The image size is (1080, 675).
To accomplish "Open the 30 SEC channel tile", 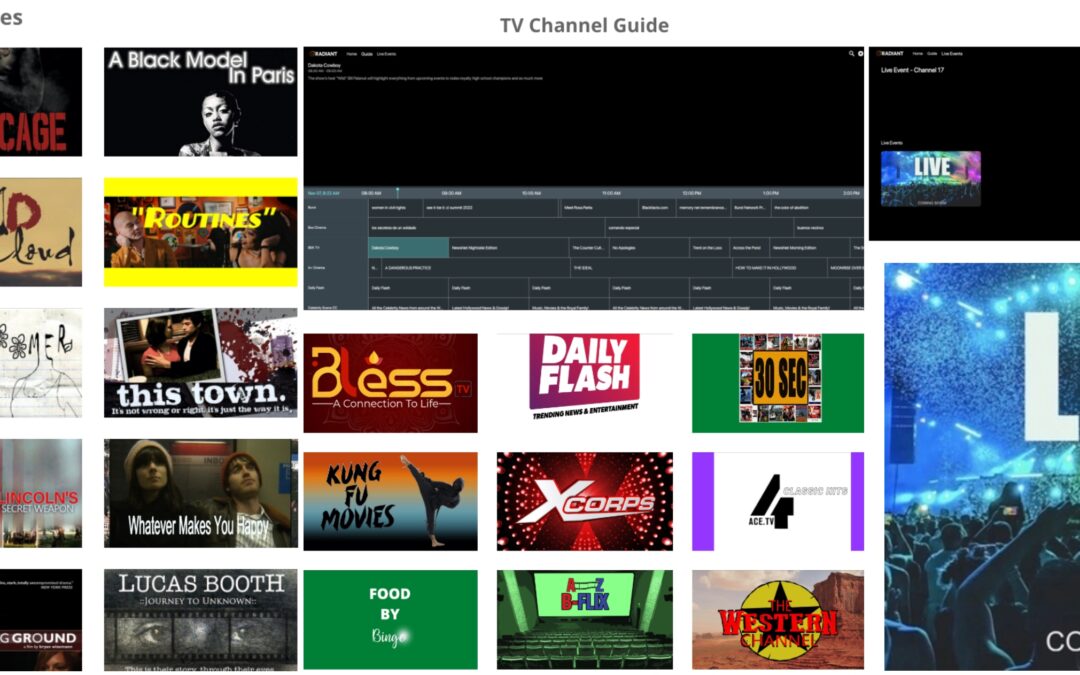I will 778,383.
